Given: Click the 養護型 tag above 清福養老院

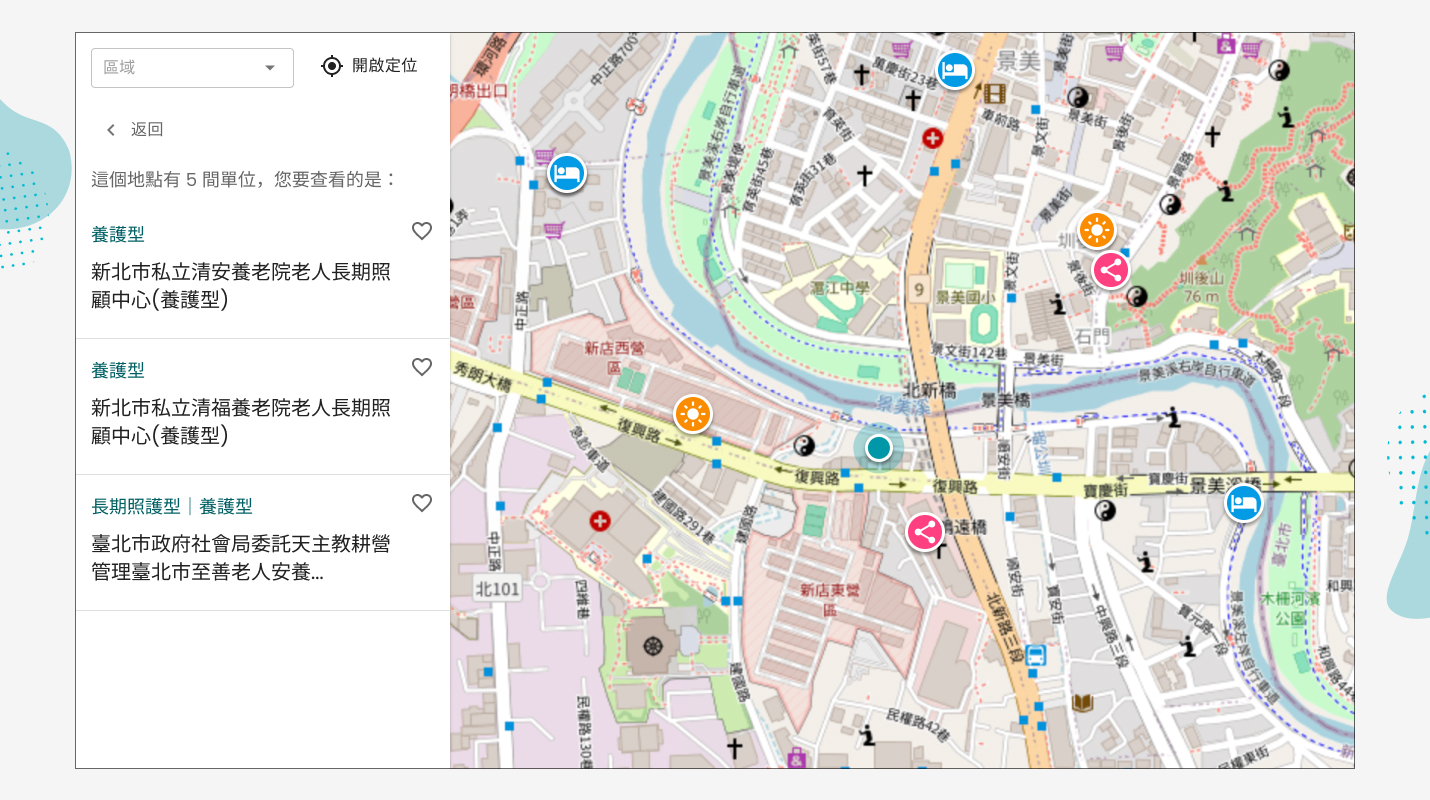Looking at the screenshot, I should pos(118,370).
